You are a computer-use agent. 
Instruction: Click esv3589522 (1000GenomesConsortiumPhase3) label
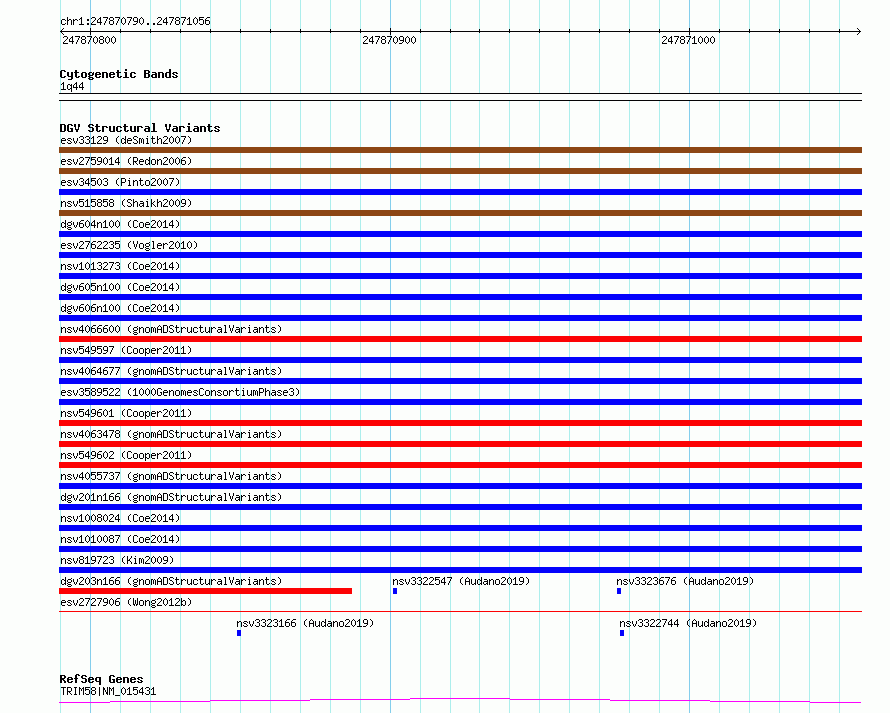click(x=180, y=392)
